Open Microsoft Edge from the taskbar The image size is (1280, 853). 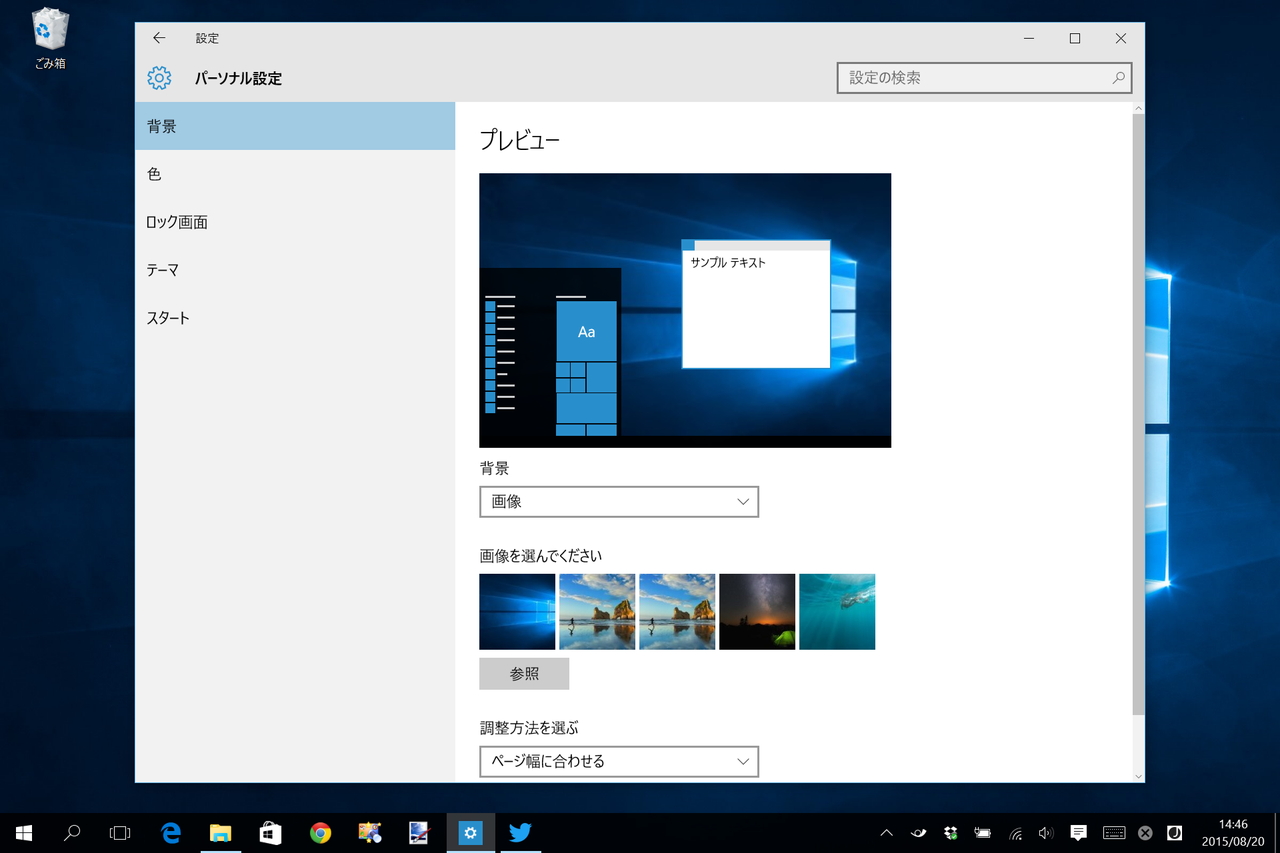click(170, 832)
